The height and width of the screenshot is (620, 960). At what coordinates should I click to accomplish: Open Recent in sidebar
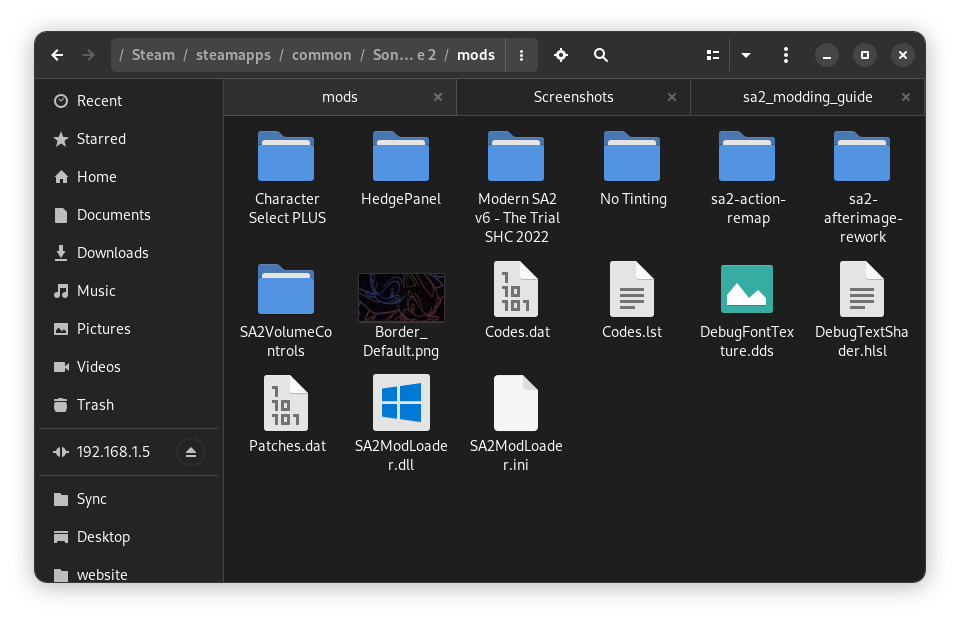[x=129, y=101]
